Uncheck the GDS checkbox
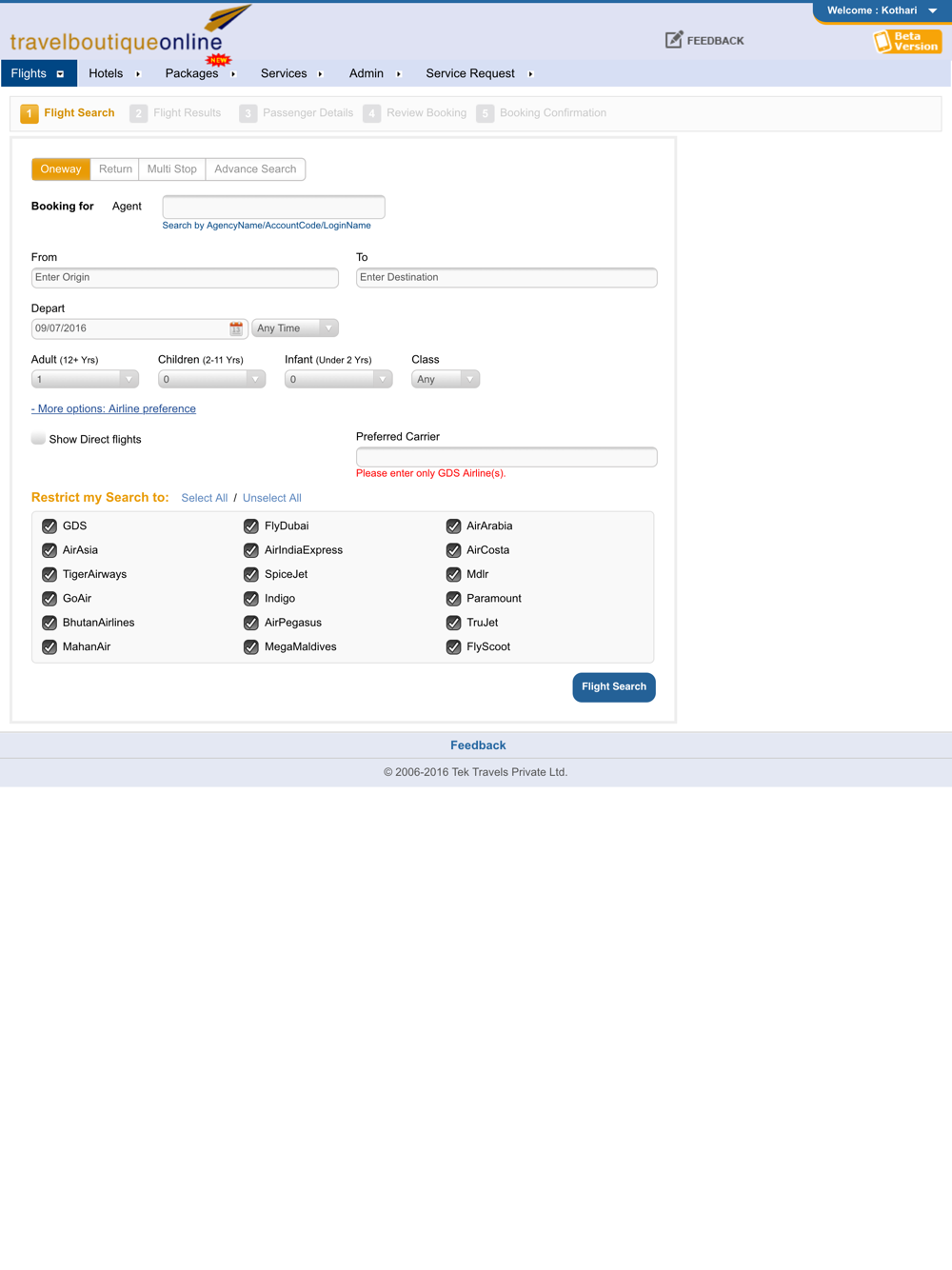 50,526
